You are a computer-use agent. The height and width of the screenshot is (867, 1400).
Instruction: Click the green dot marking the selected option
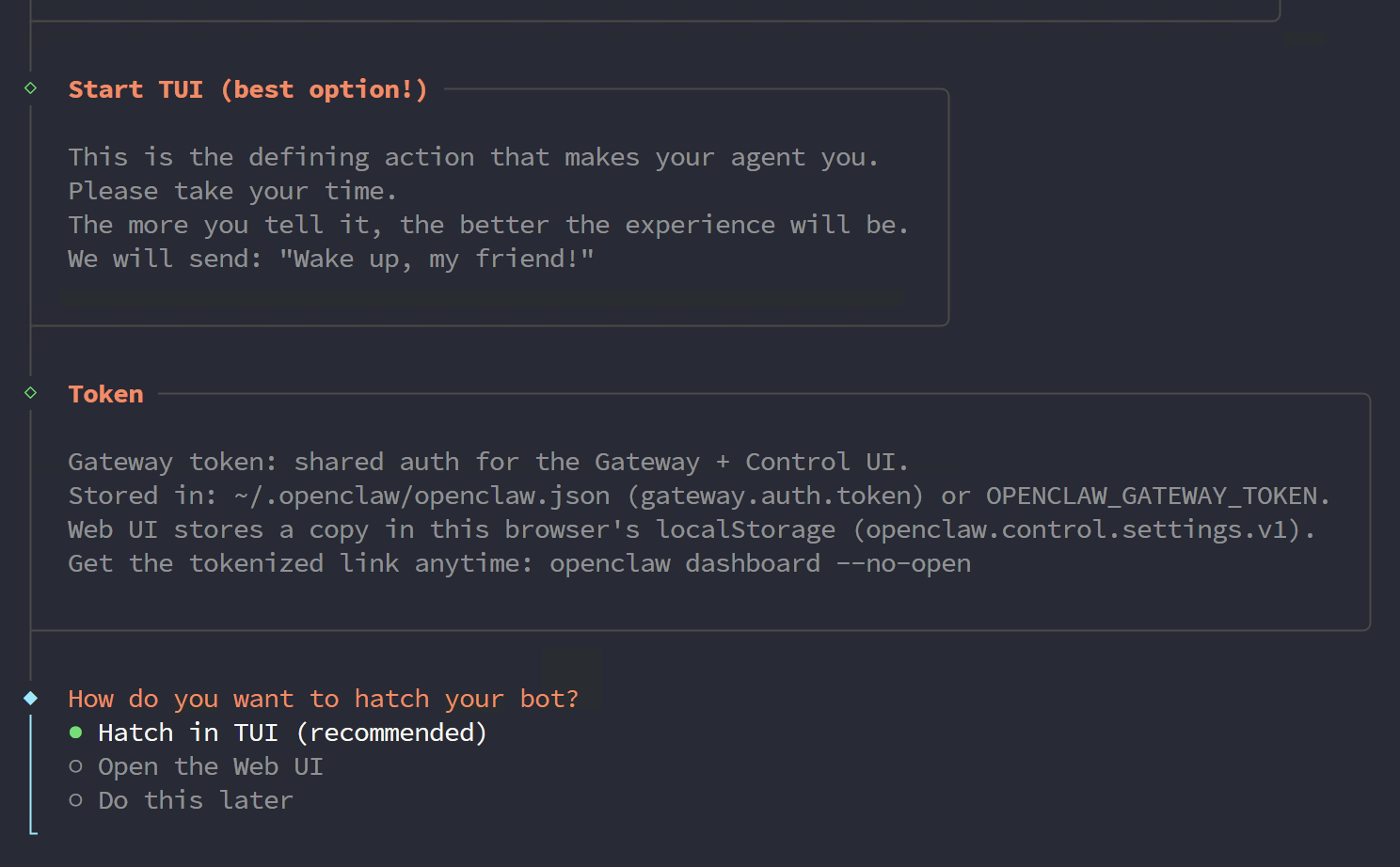75,733
